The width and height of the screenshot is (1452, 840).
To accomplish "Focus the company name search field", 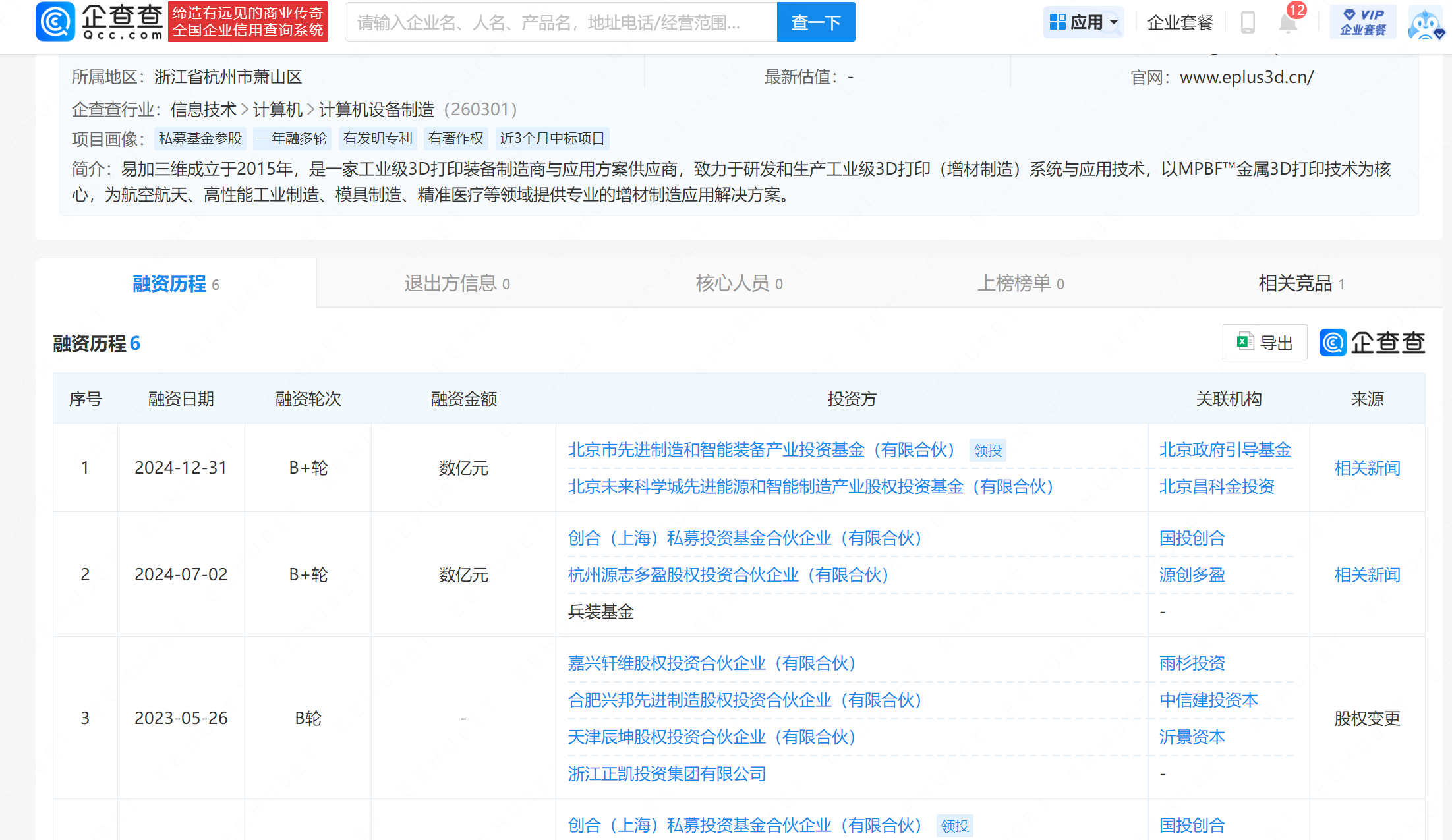I will click(561, 22).
